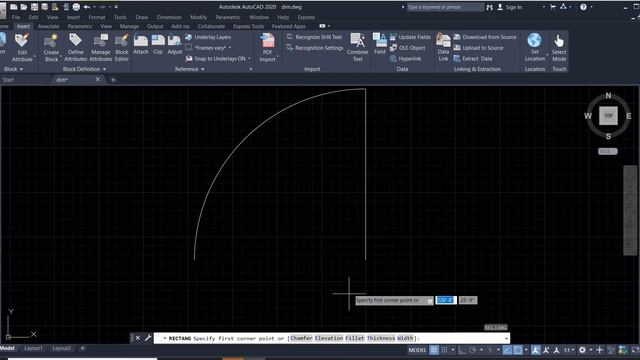Click the Plot printer icon
Screen dimensions: 640x360
click(x=76, y=7)
